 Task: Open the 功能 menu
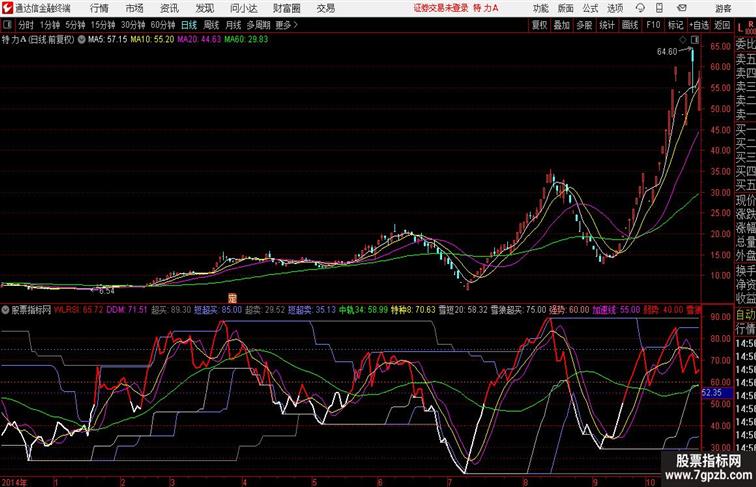coord(541,8)
